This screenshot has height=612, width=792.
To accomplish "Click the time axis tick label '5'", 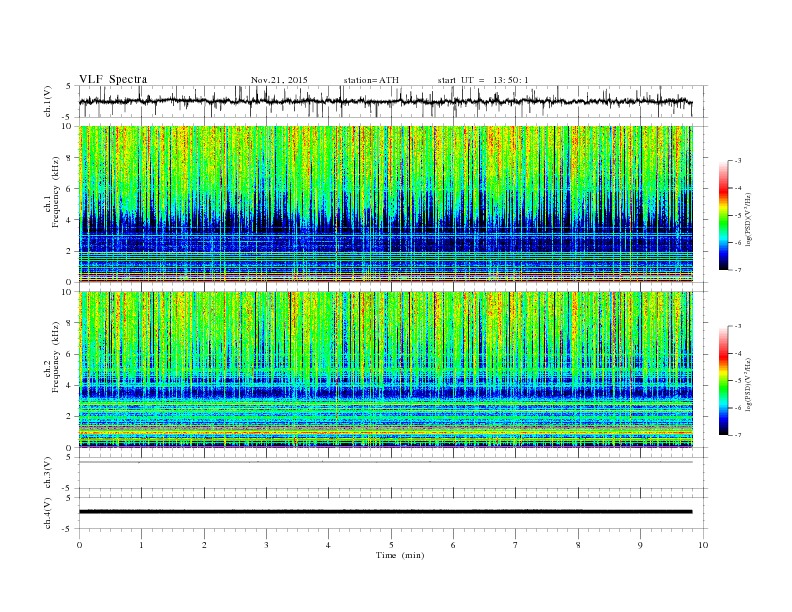I will (391, 545).
